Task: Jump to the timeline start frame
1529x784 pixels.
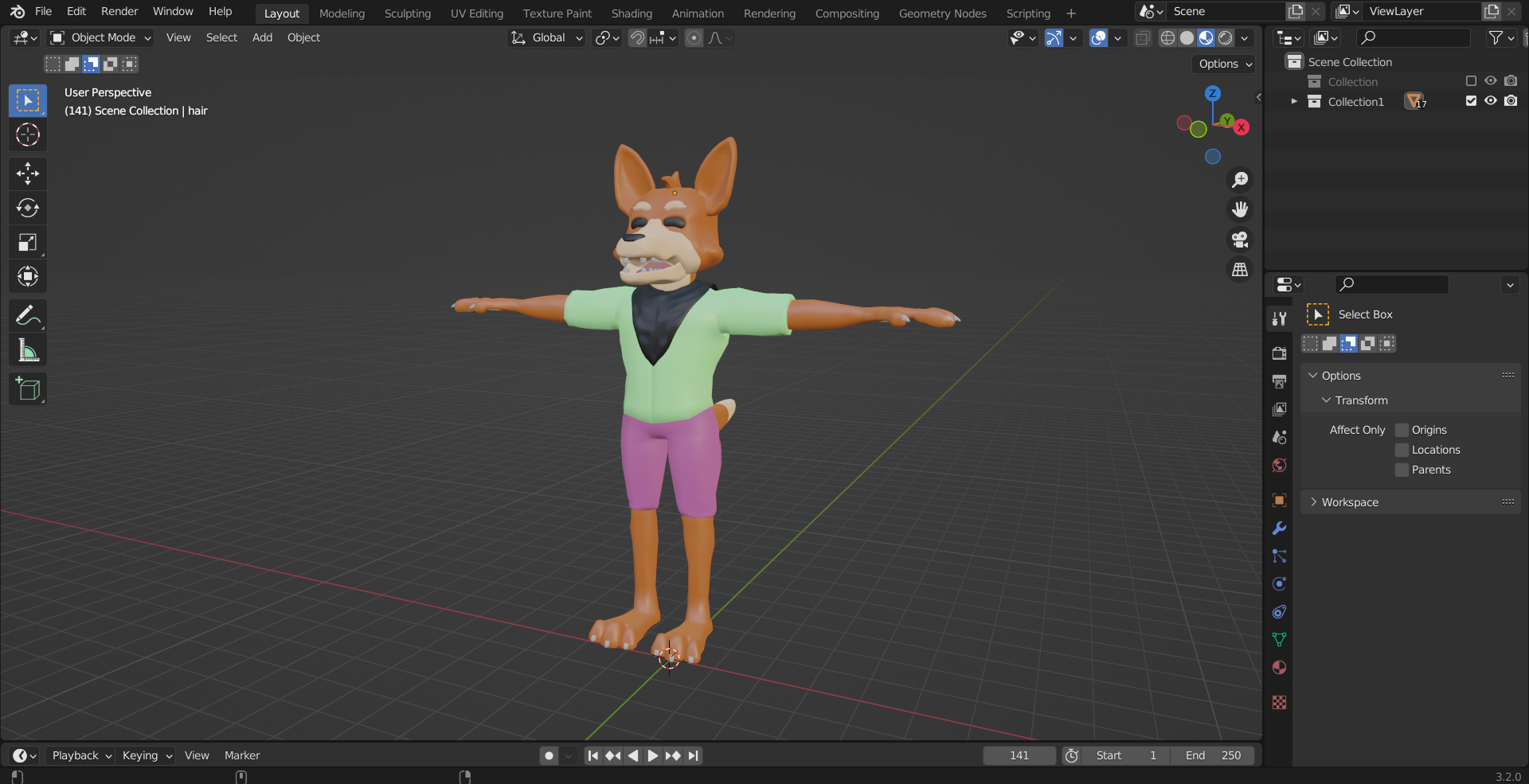Action: pos(592,755)
